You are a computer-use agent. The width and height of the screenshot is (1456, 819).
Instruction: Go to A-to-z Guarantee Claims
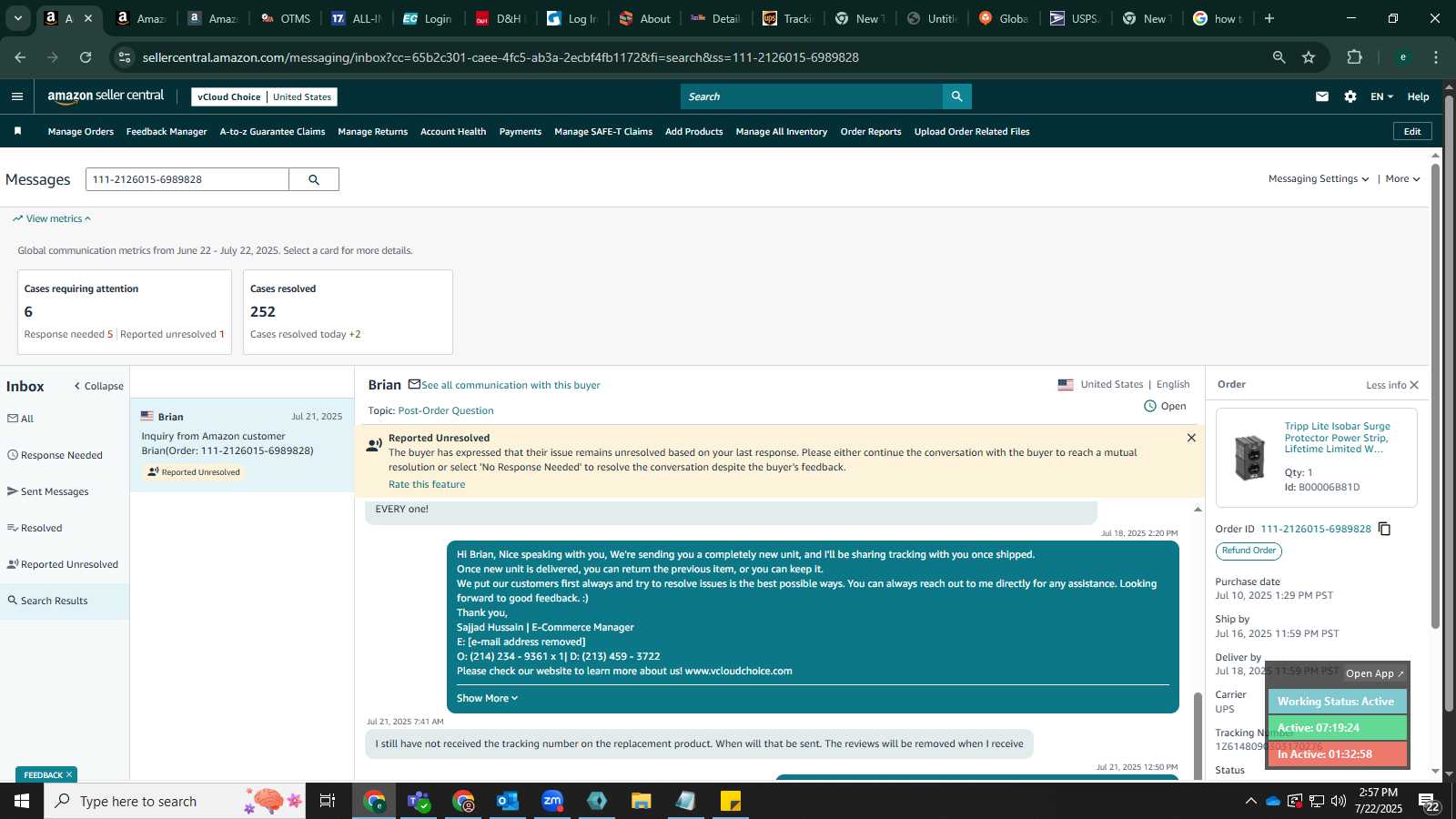point(272,131)
